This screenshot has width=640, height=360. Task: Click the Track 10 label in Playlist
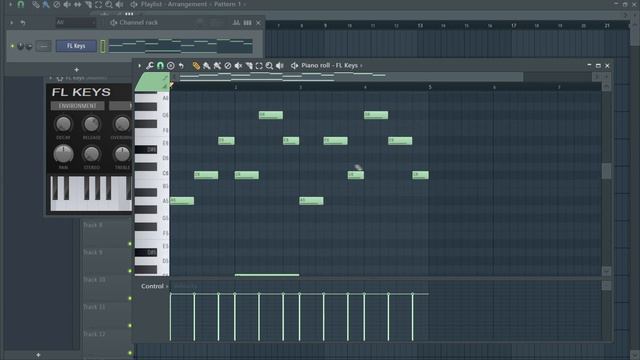[94, 280]
